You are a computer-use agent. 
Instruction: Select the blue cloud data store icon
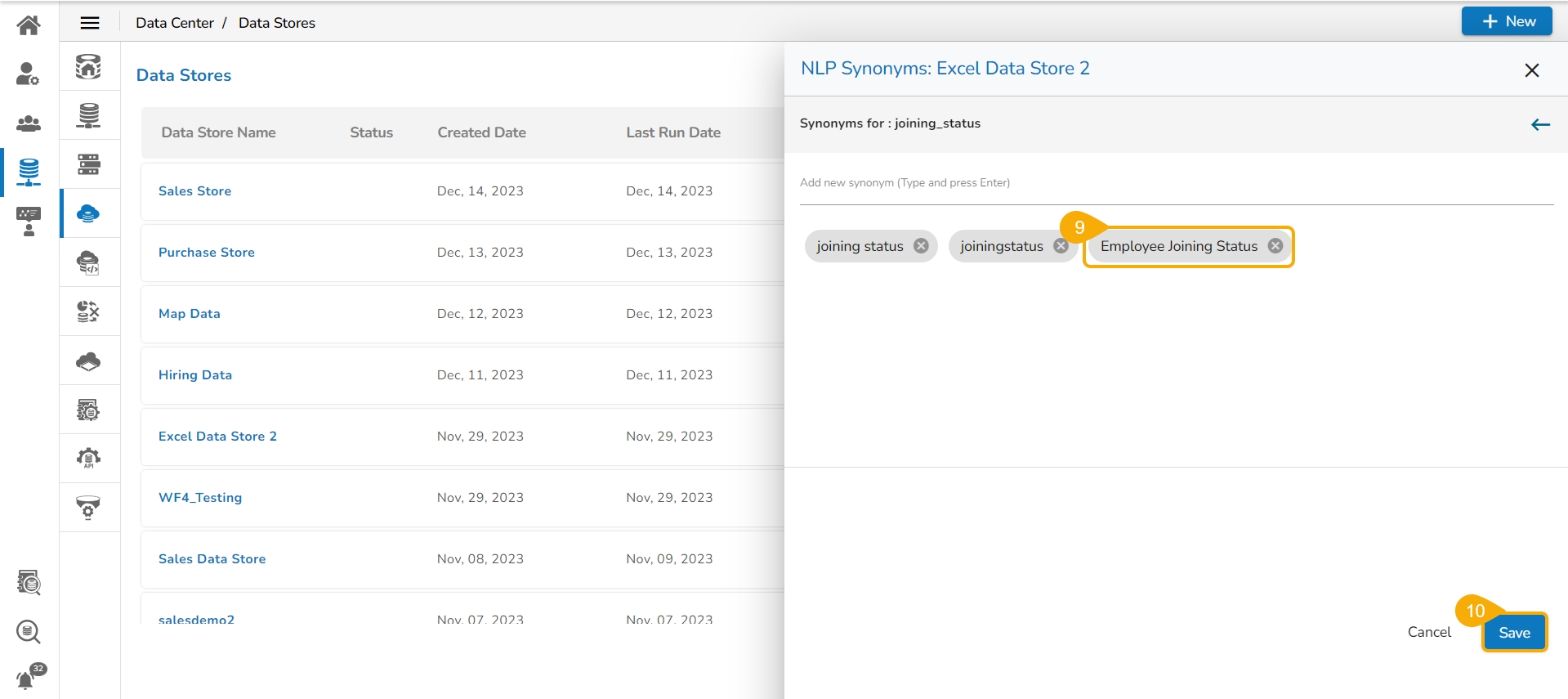click(x=88, y=213)
